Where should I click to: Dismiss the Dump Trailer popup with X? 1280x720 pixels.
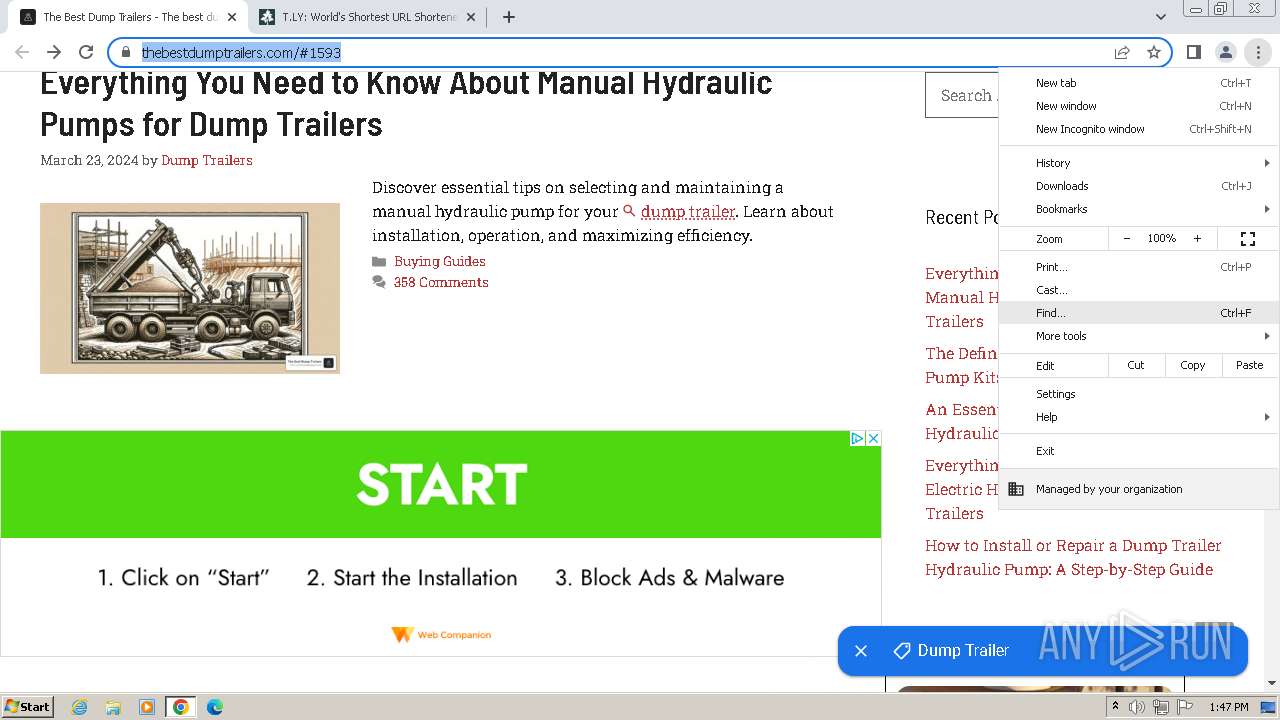point(860,651)
